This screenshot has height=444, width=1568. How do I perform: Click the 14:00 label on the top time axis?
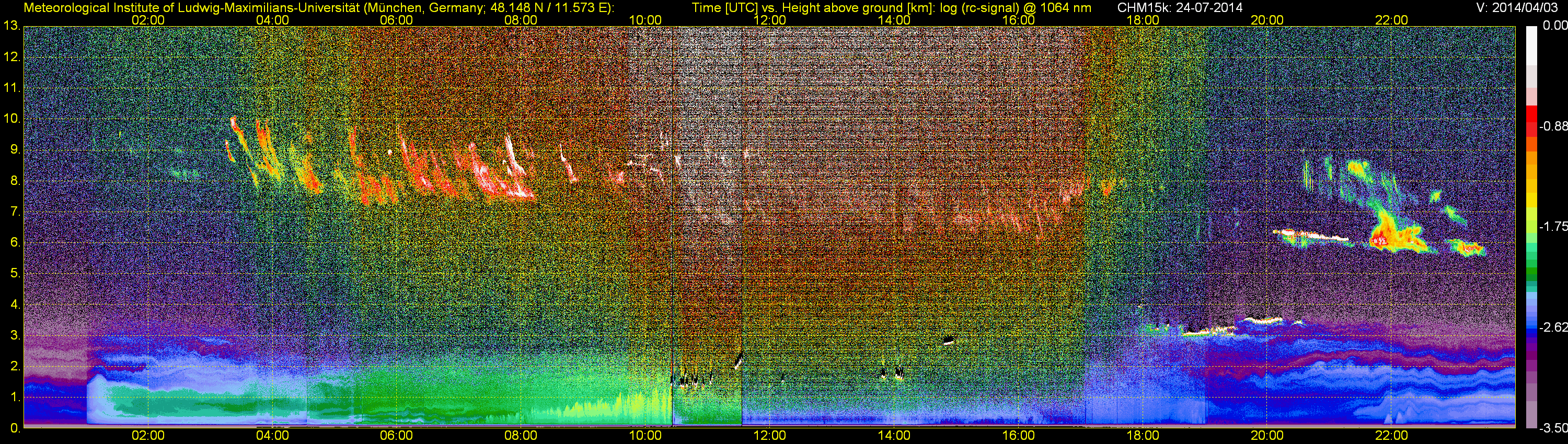[894, 20]
